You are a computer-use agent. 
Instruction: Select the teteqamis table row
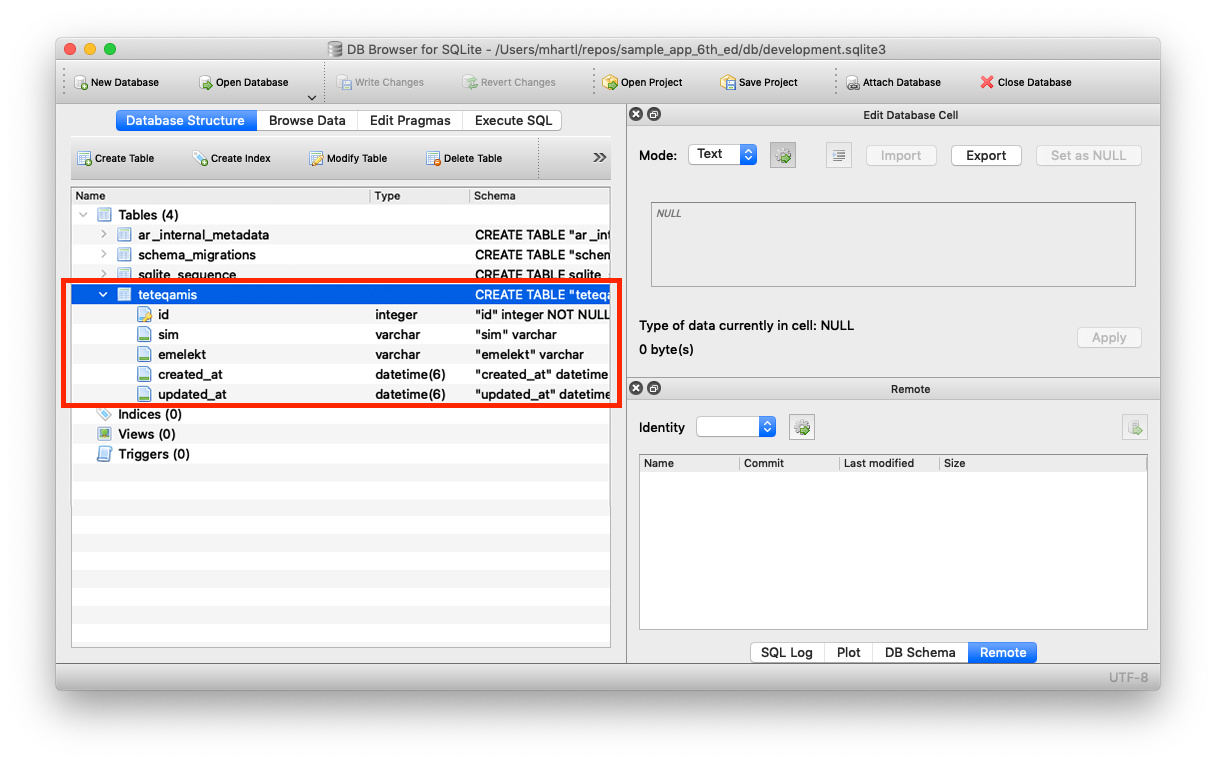pyautogui.click(x=341, y=295)
